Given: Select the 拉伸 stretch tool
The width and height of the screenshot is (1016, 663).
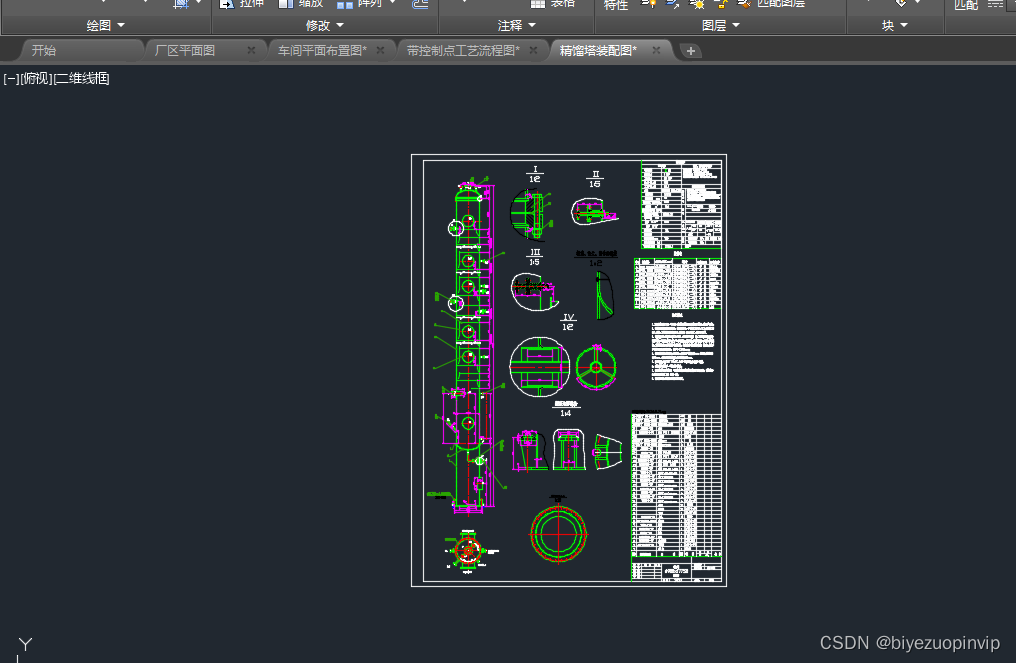Looking at the screenshot, I should (242, 4).
